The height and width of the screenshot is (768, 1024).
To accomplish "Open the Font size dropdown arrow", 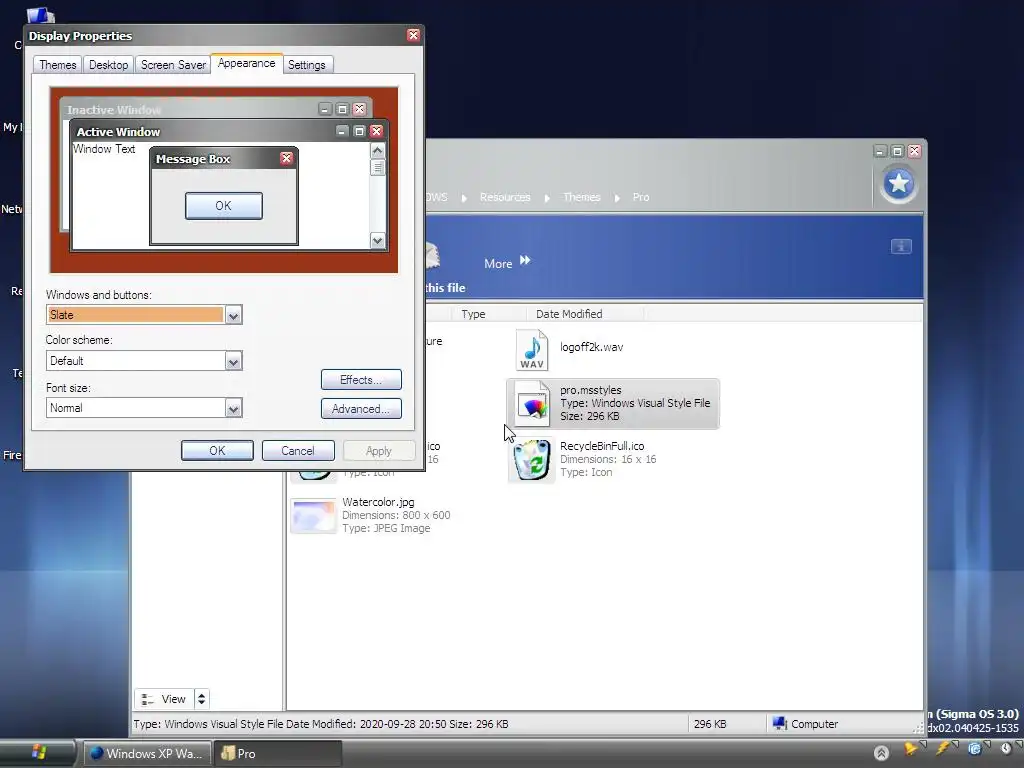I will tap(233, 409).
